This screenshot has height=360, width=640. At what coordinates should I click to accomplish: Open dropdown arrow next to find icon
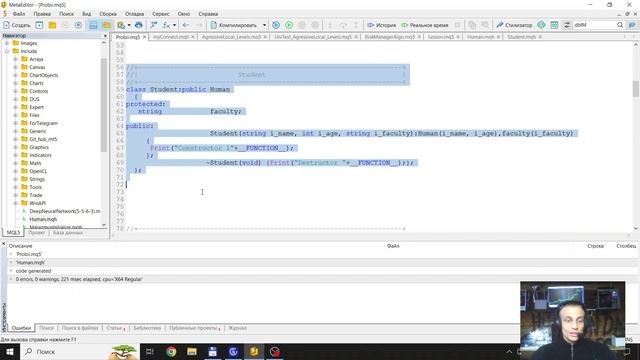[129, 25]
